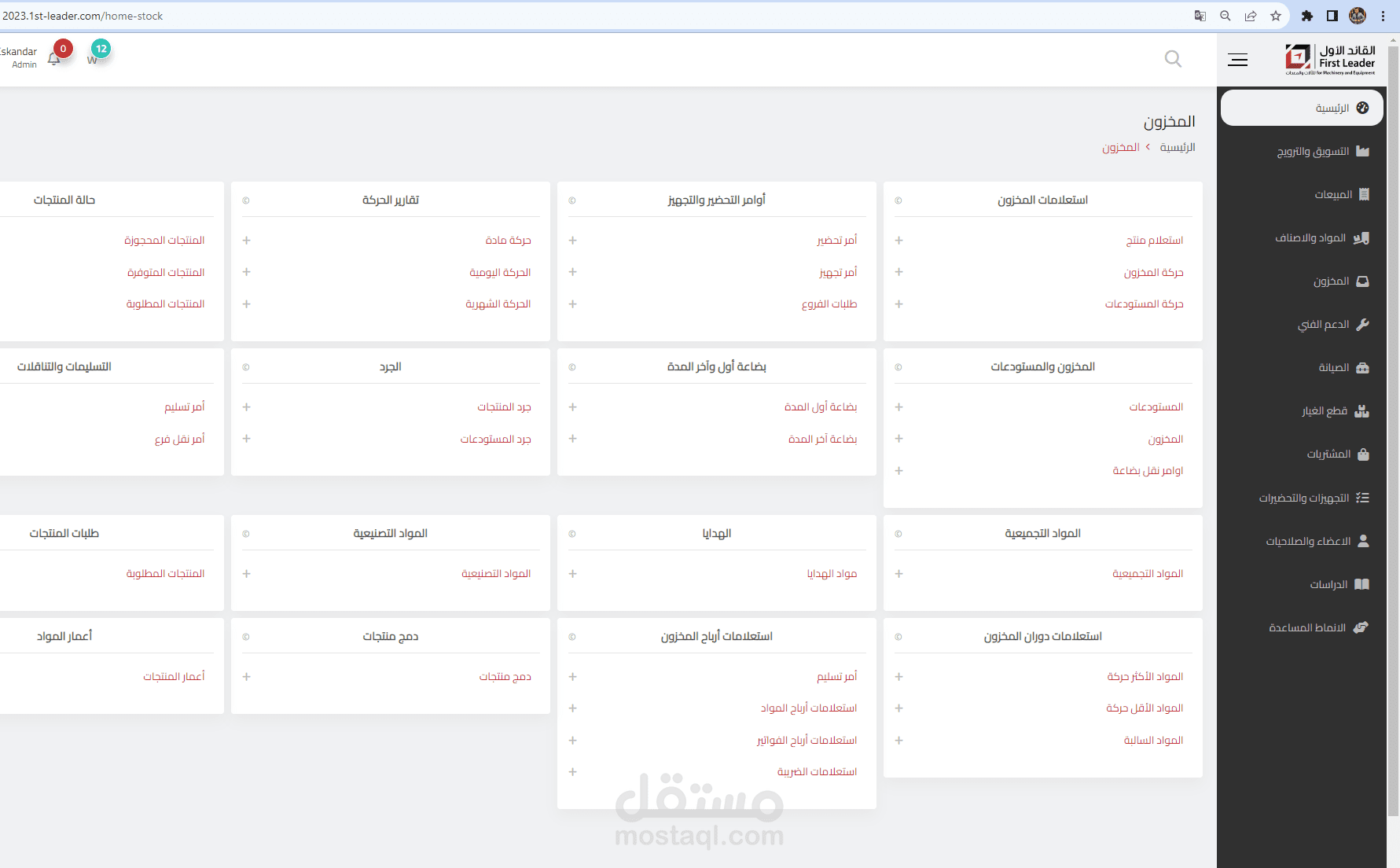
Task: Expand the plus next to طلبات الفروع
Action: [x=572, y=304]
